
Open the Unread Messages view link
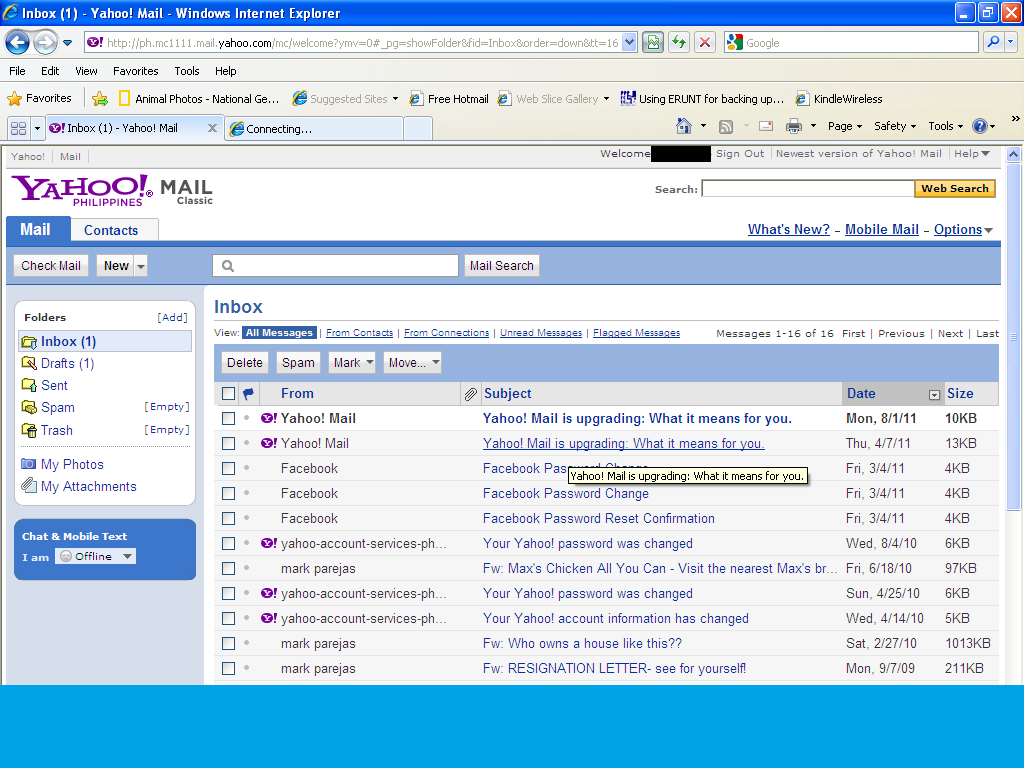coord(540,333)
